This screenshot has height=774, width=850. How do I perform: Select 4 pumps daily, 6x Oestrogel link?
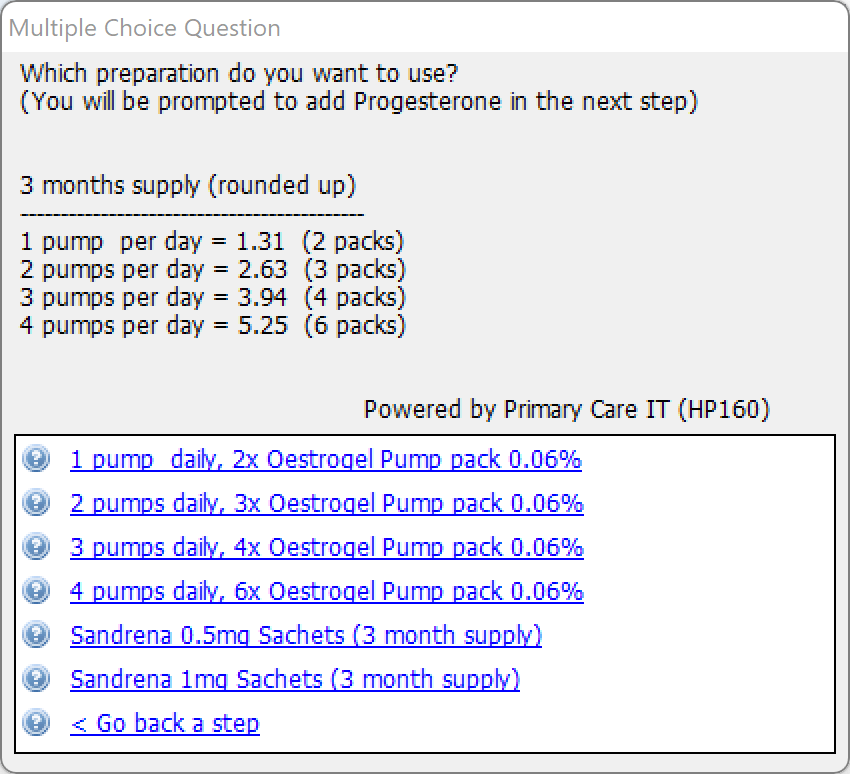click(326, 592)
